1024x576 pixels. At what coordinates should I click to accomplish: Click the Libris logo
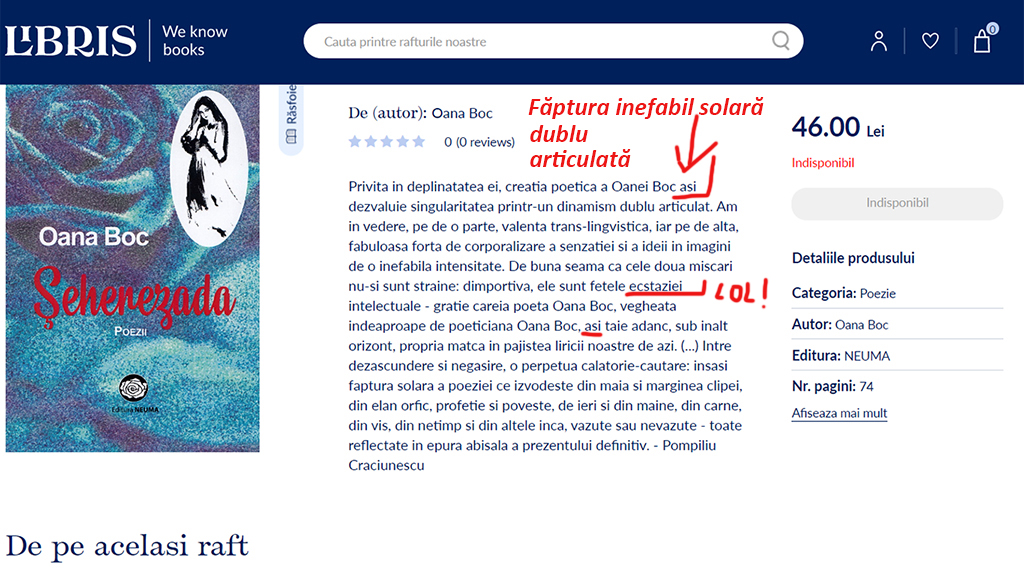coord(71,41)
